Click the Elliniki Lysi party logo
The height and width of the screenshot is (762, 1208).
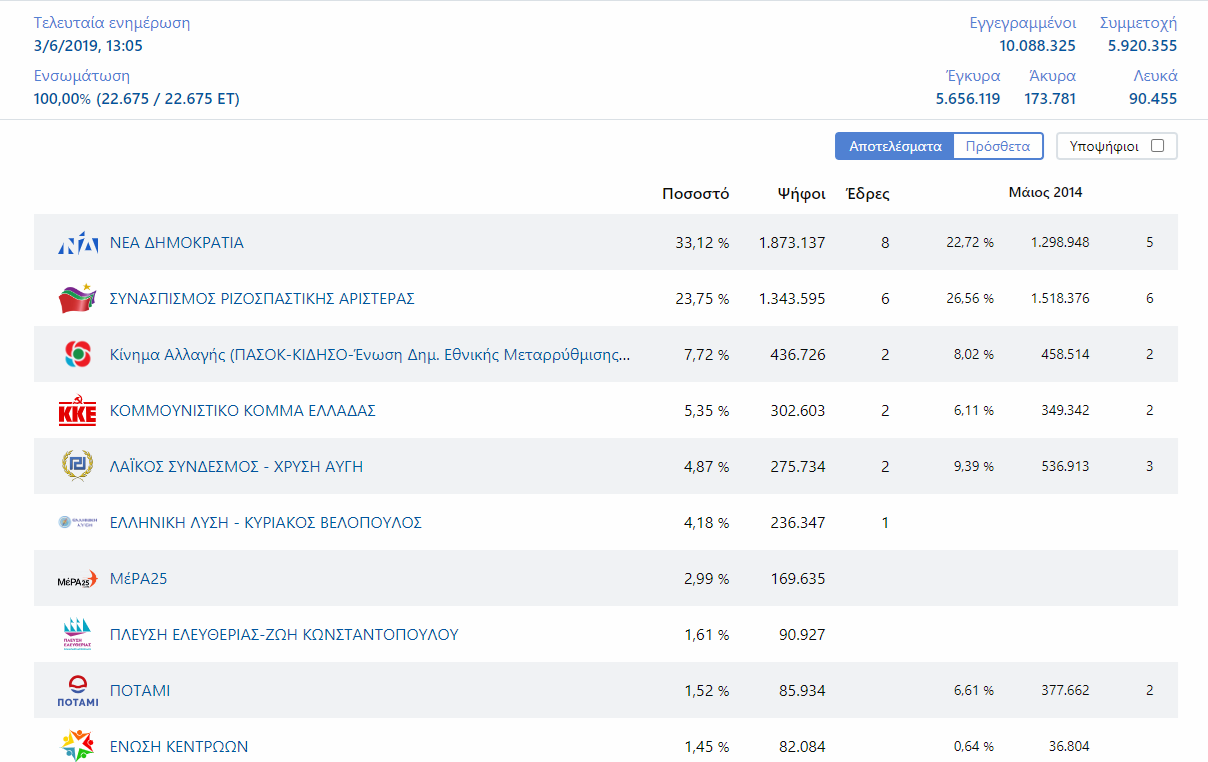(77, 522)
